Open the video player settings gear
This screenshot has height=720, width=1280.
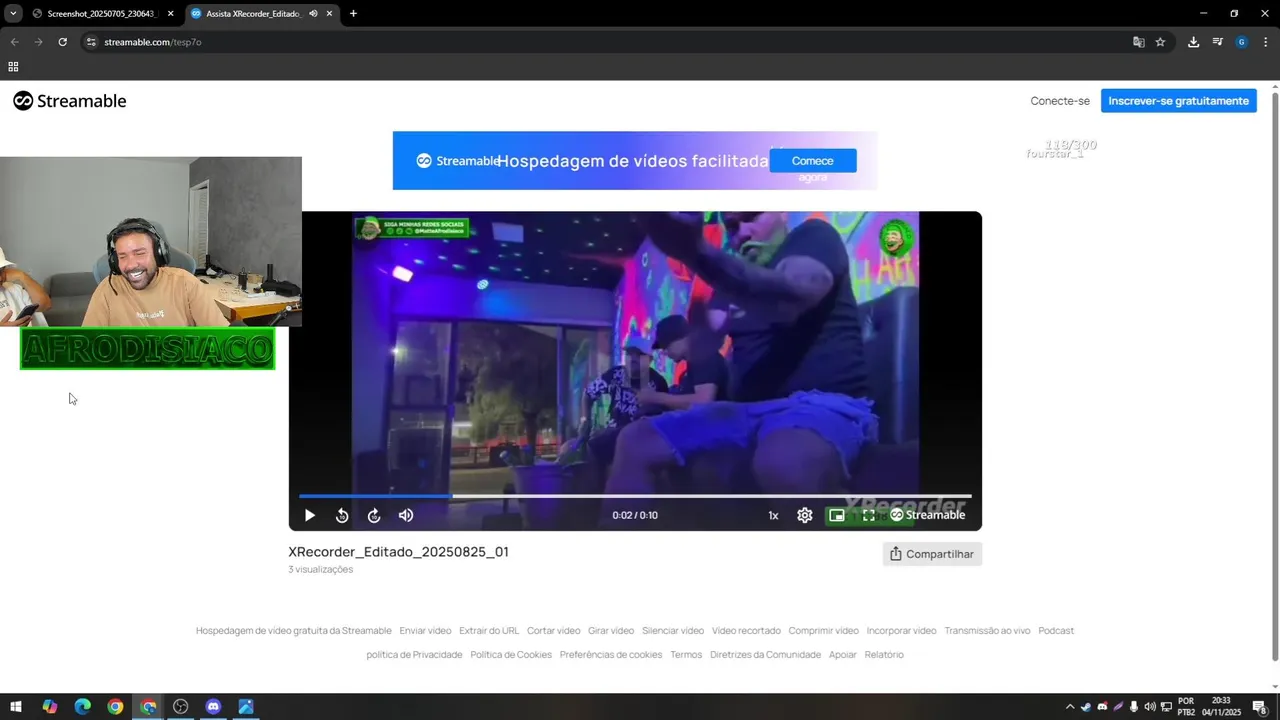coord(805,516)
